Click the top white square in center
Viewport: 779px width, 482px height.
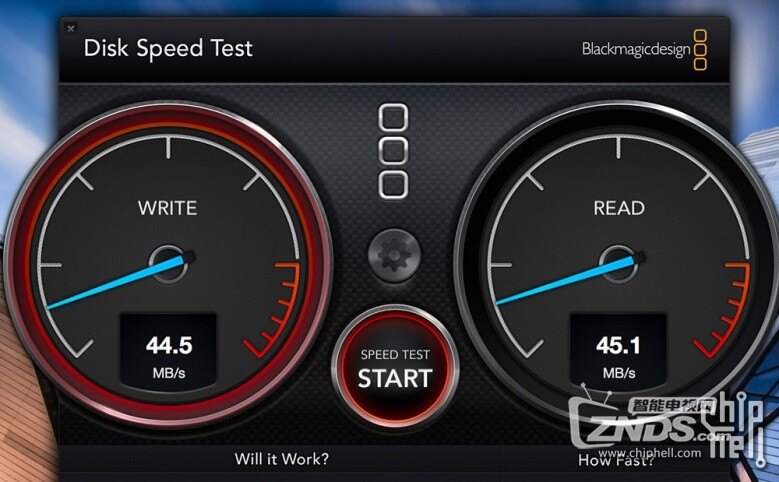393,118
